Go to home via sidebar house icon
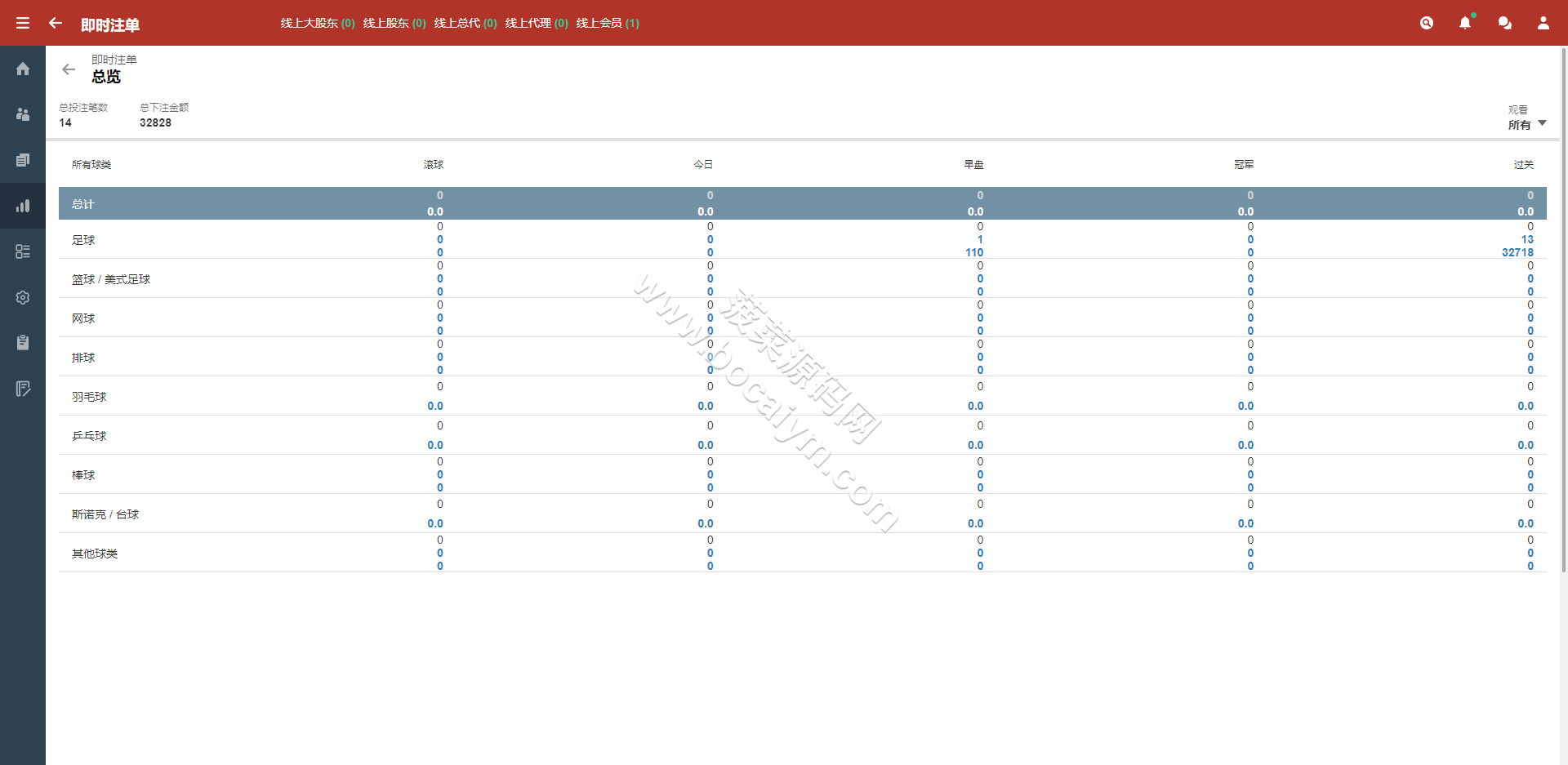Screen dimensions: 1568x765 click(x=23, y=69)
